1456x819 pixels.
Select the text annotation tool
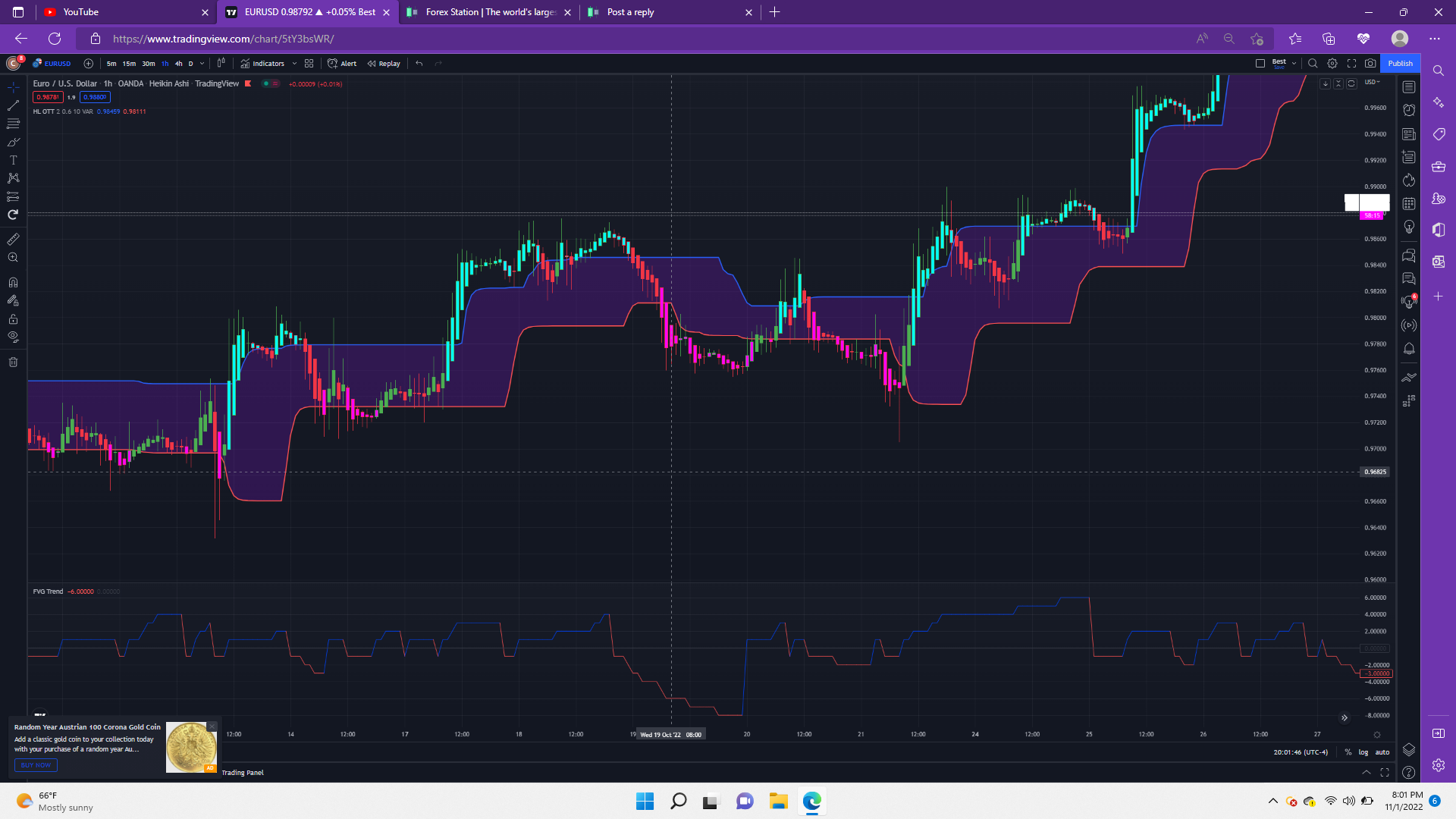13,160
